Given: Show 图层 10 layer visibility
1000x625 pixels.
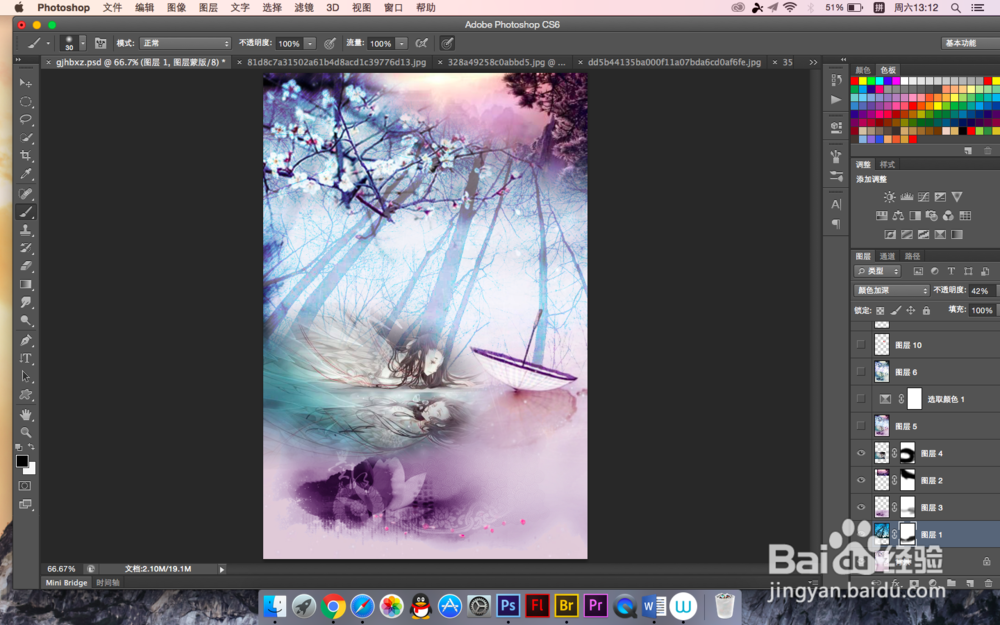Looking at the screenshot, I should click(861, 344).
